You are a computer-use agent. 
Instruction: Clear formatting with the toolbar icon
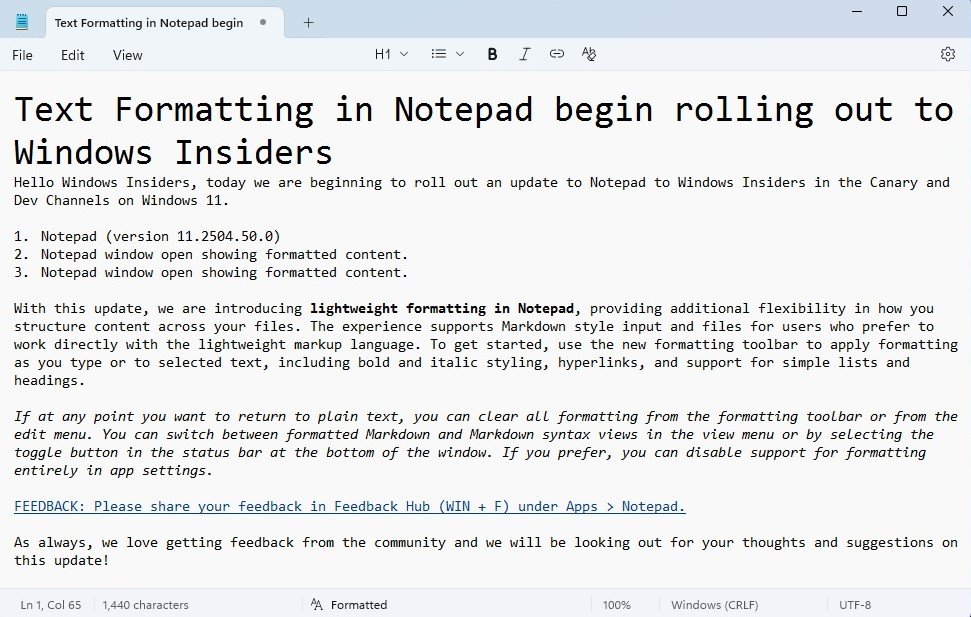pos(589,54)
